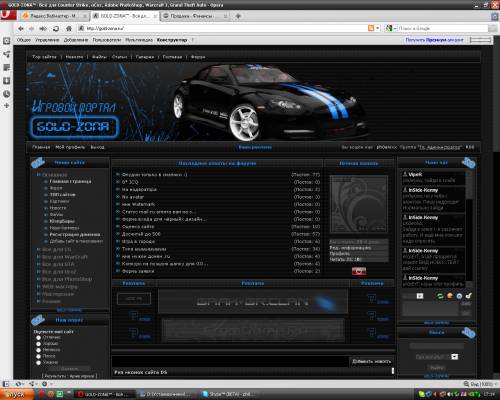This screenshot has width=500, height=400.
Task: Open the 'Конструктор' menu in the admin bar
Action: click(x=172, y=40)
